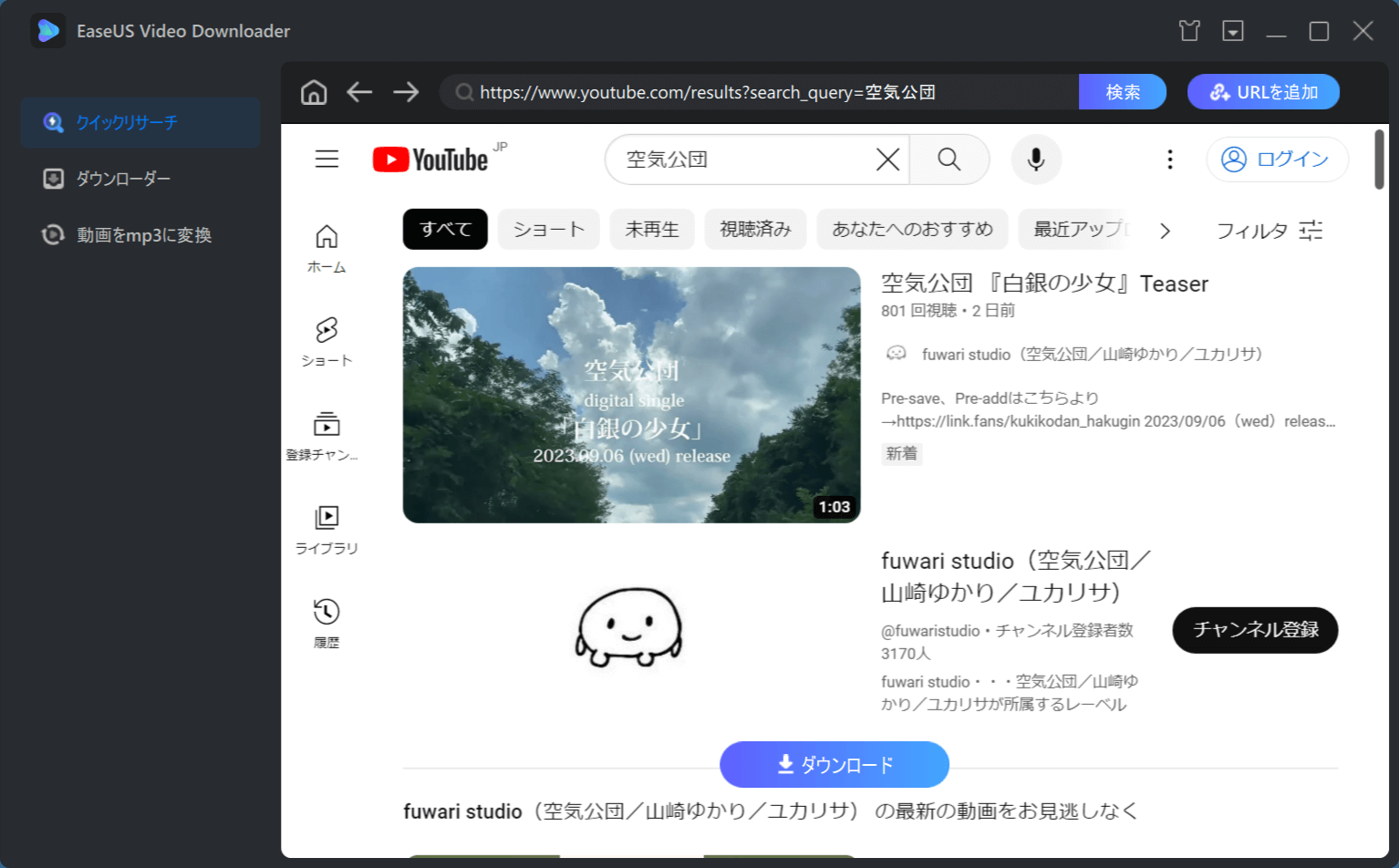The height and width of the screenshot is (868, 1399).
Task: Open the YouTube hamburger guide menu
Action: click(326, 160)
